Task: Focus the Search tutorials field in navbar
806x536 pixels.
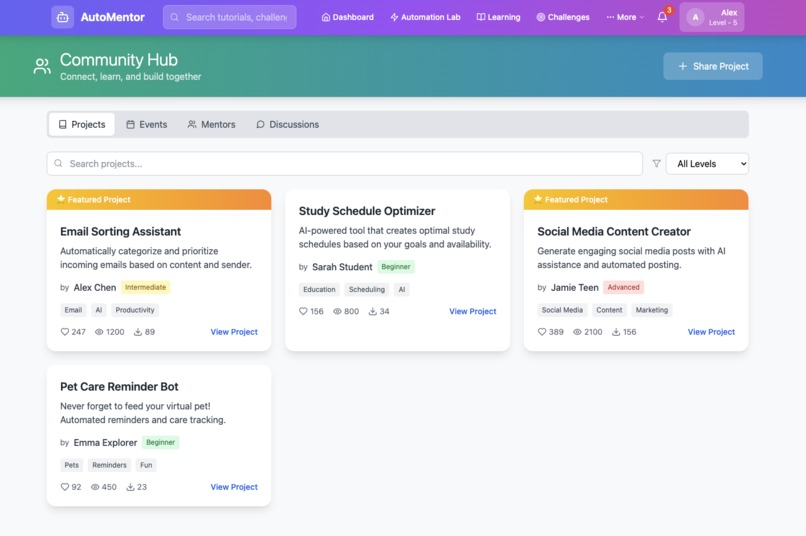Action: coord(230,17)
